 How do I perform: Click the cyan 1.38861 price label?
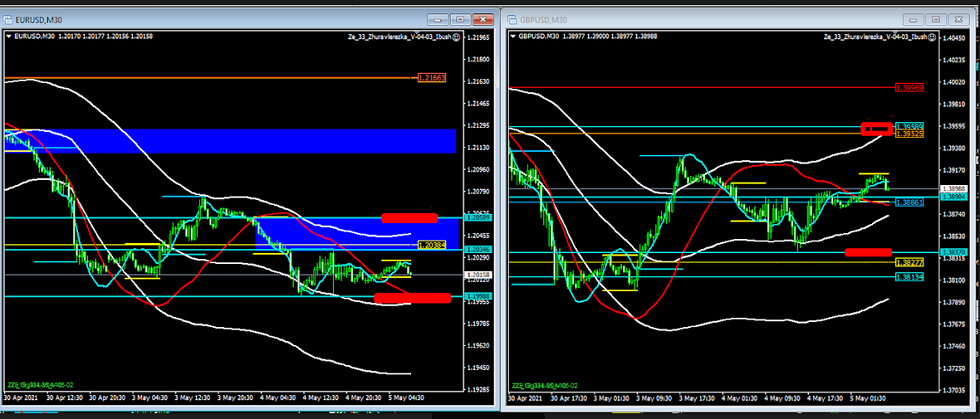pos(909,202)
